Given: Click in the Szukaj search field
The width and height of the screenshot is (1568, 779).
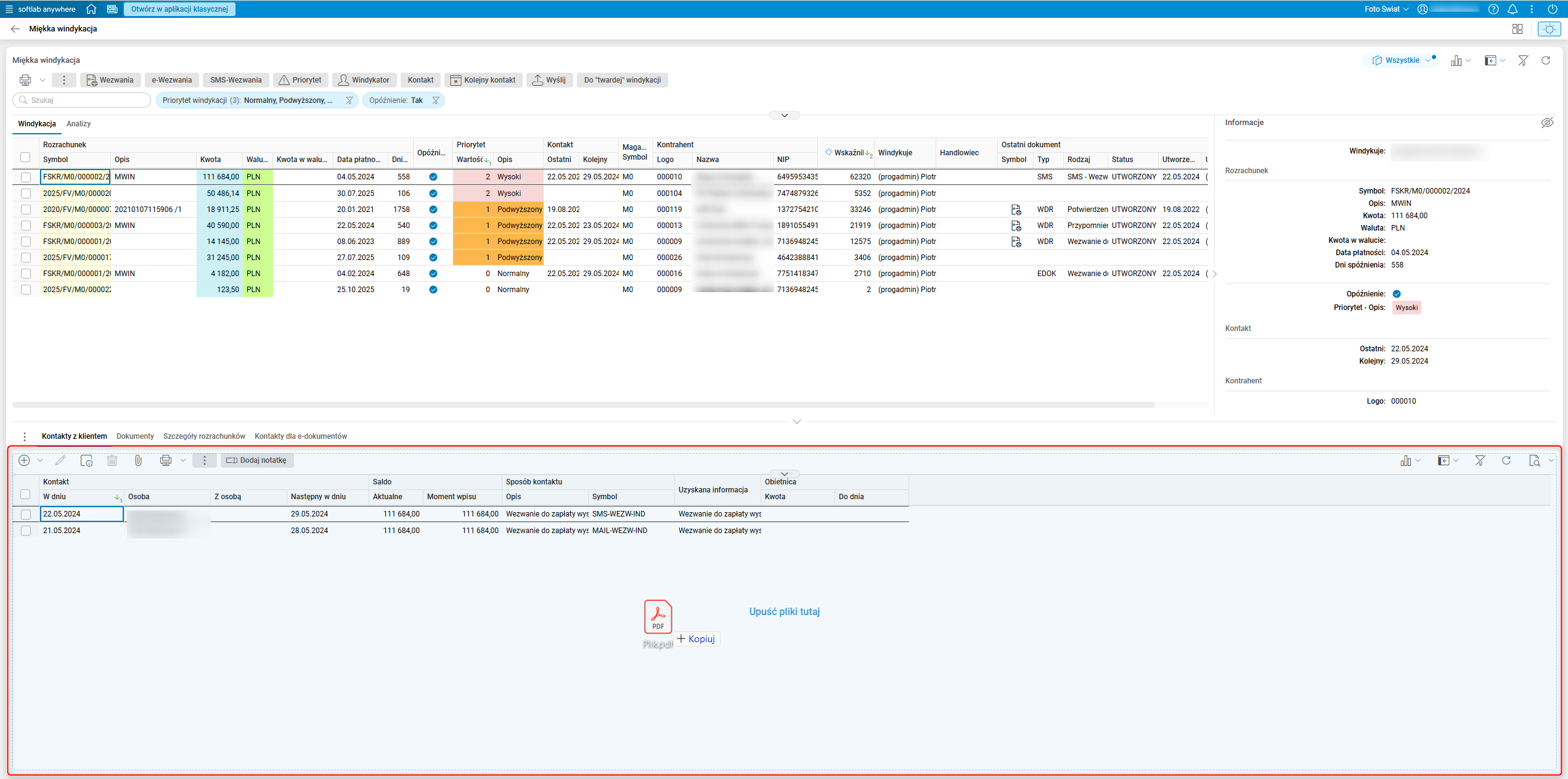Looking at the screenshot, I should coord(86,100).
